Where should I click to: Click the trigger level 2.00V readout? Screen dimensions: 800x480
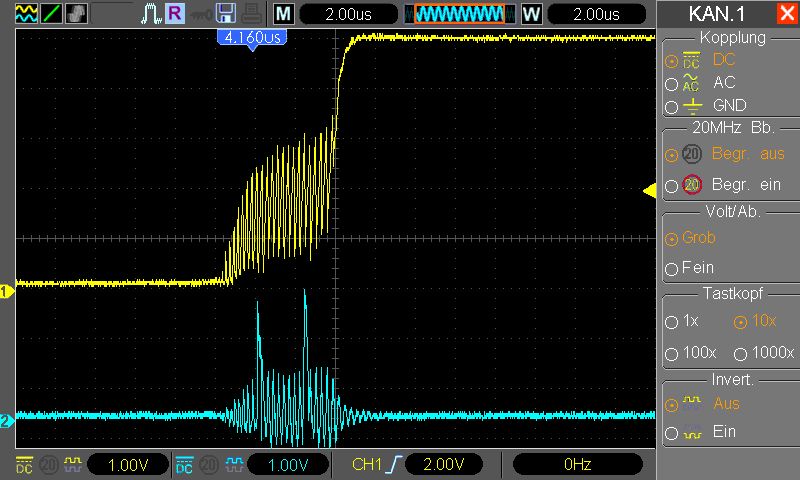click(443, 464)
